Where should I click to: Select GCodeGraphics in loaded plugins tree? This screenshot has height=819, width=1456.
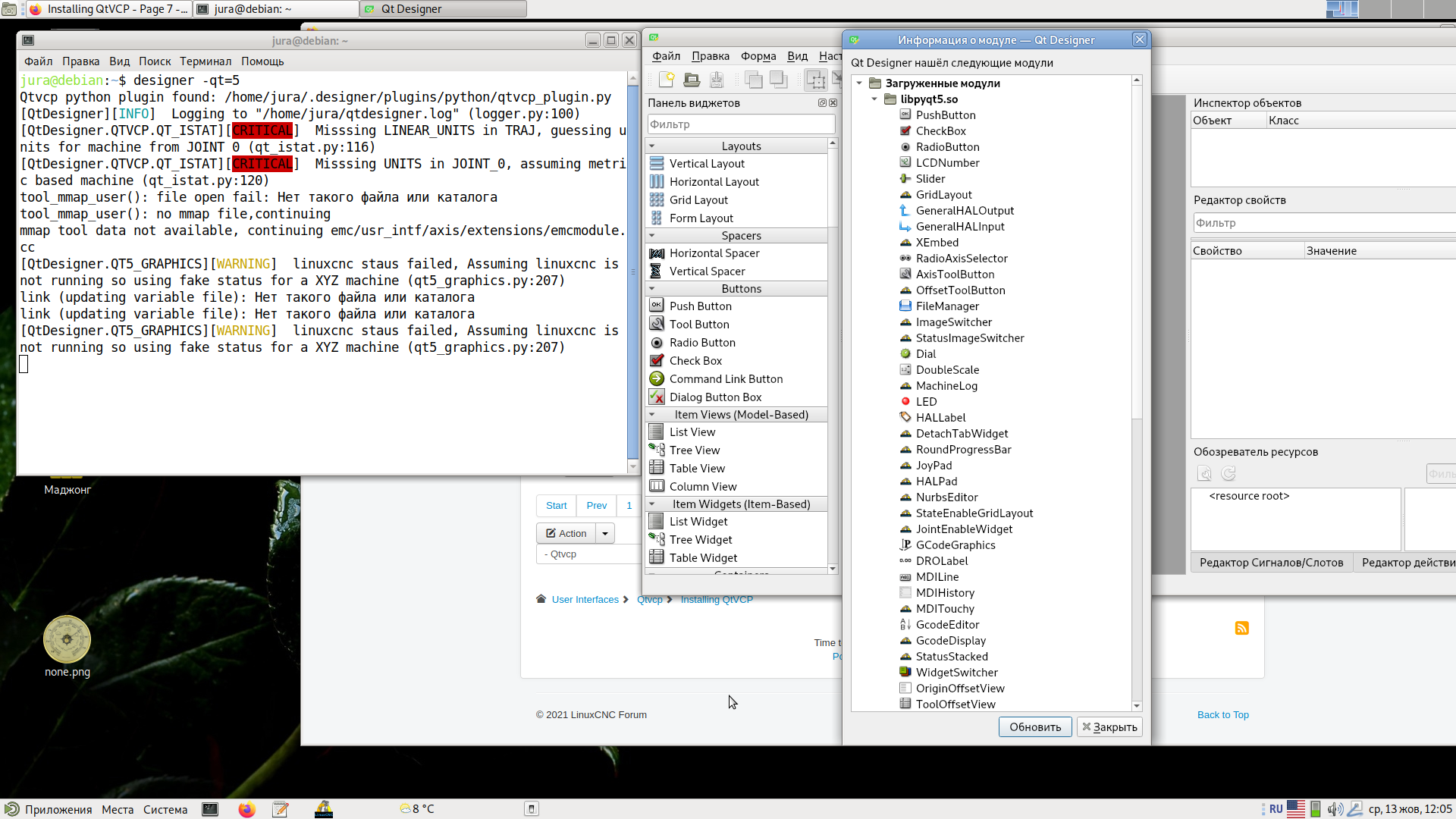click(x=955, y=545)
